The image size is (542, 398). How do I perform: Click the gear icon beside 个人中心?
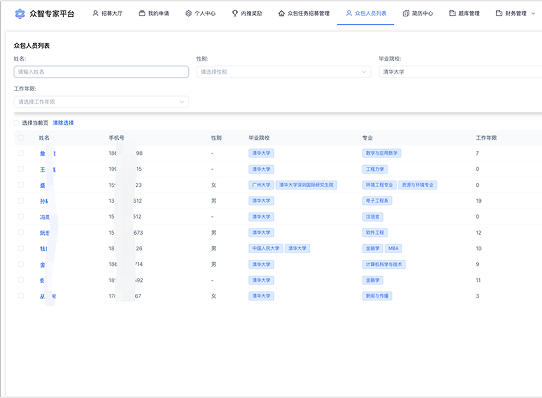pos(188,13)
